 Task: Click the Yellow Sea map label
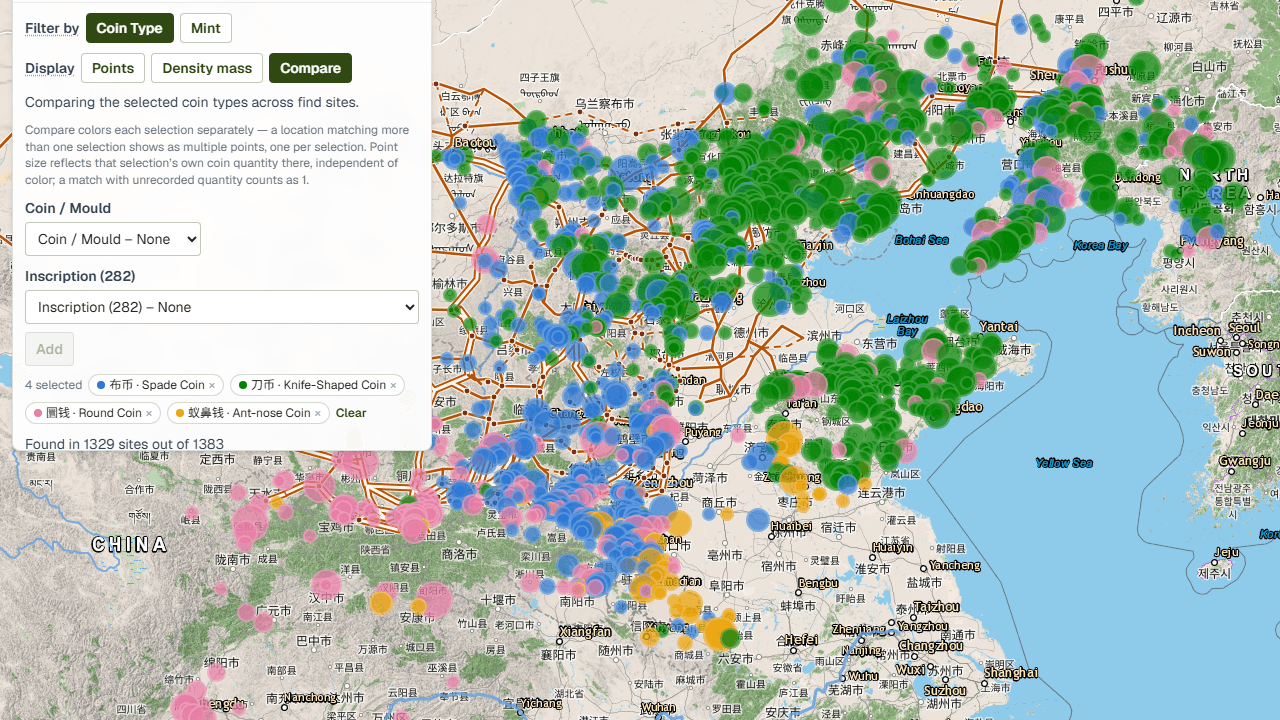point(1064,463)
